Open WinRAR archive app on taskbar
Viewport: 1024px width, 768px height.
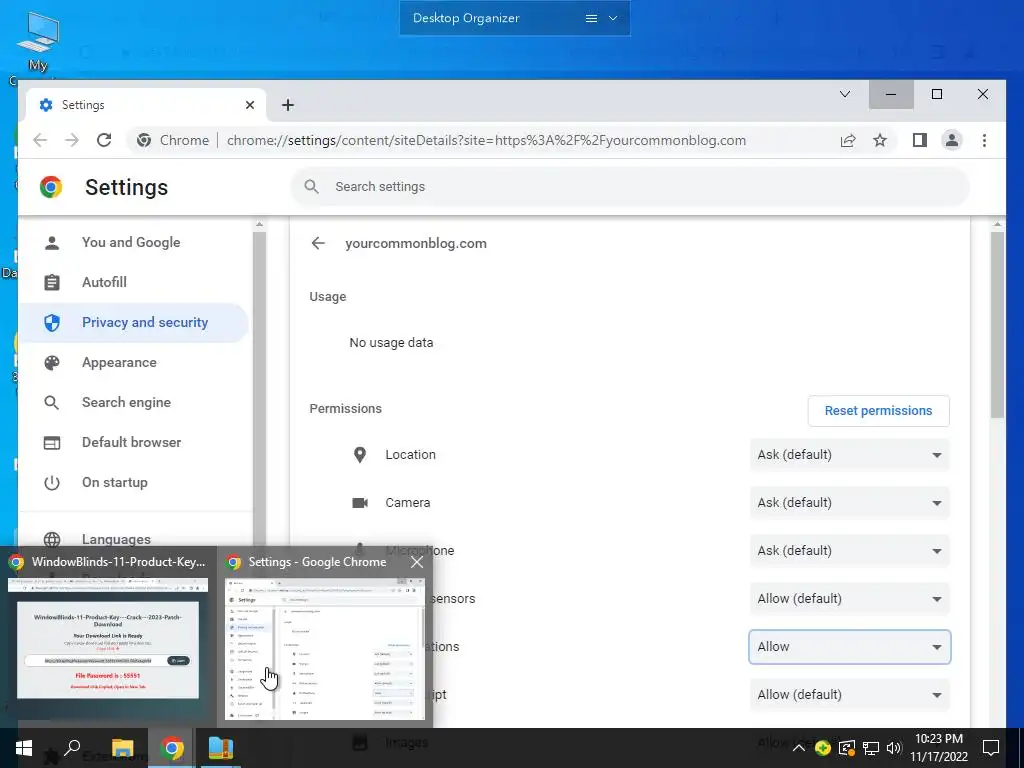click(221, 748)
